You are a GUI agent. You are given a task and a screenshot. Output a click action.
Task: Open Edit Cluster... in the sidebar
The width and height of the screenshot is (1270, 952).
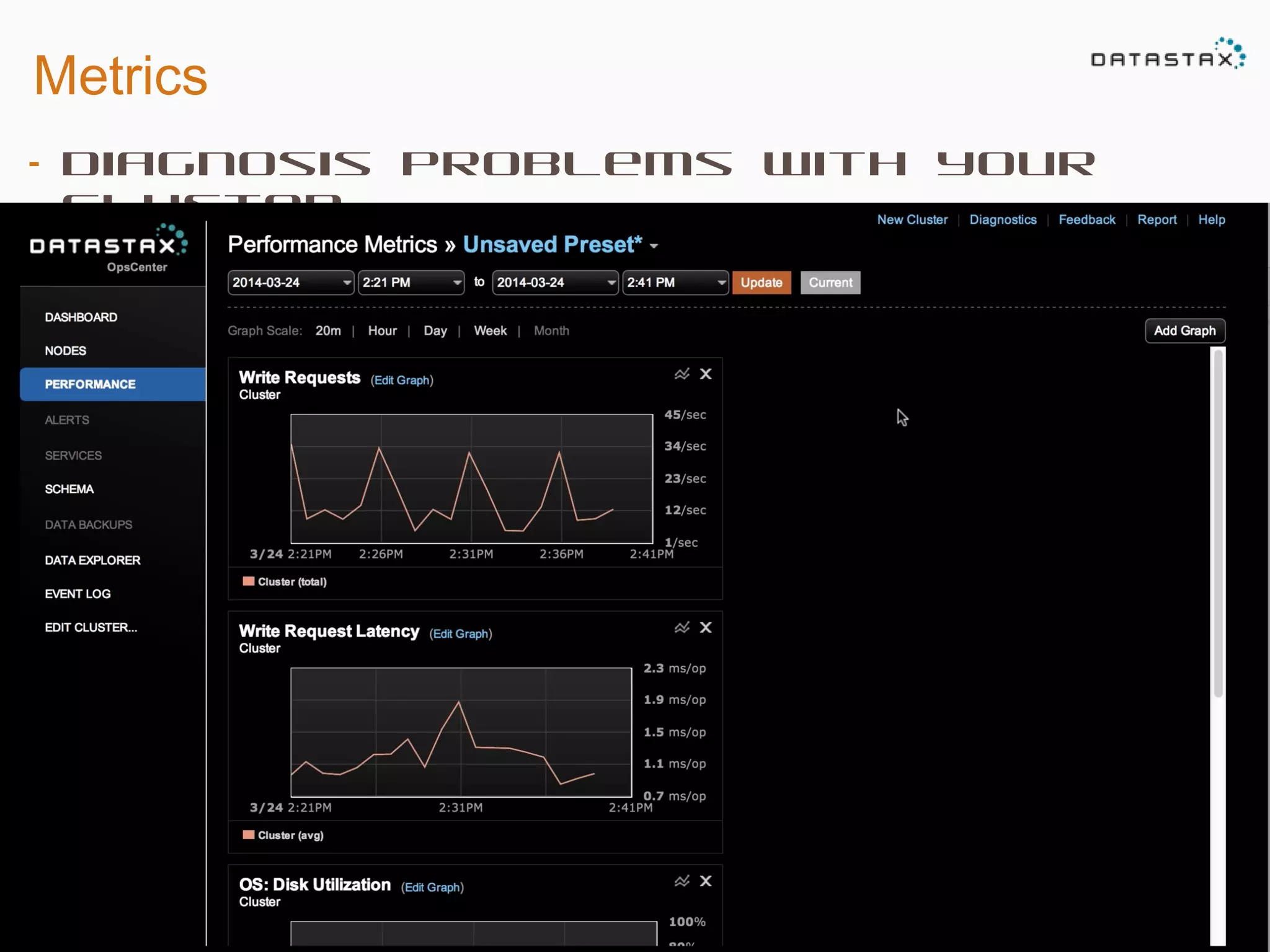91,627
